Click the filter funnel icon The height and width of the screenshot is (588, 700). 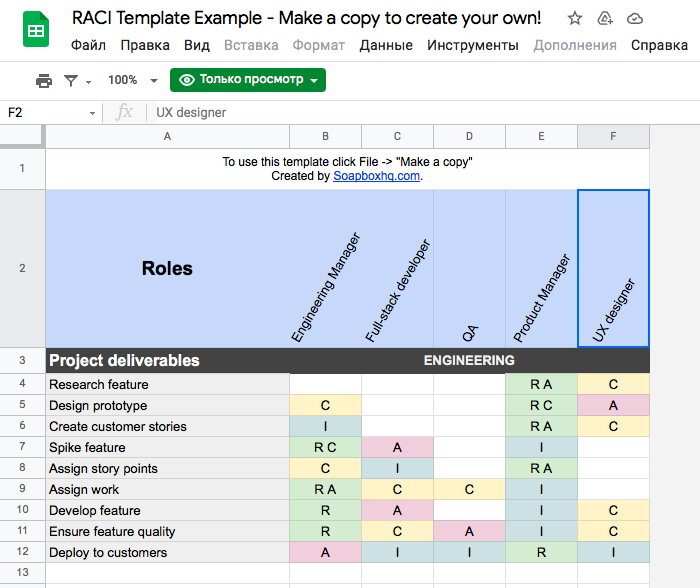[x=71, y=81]
